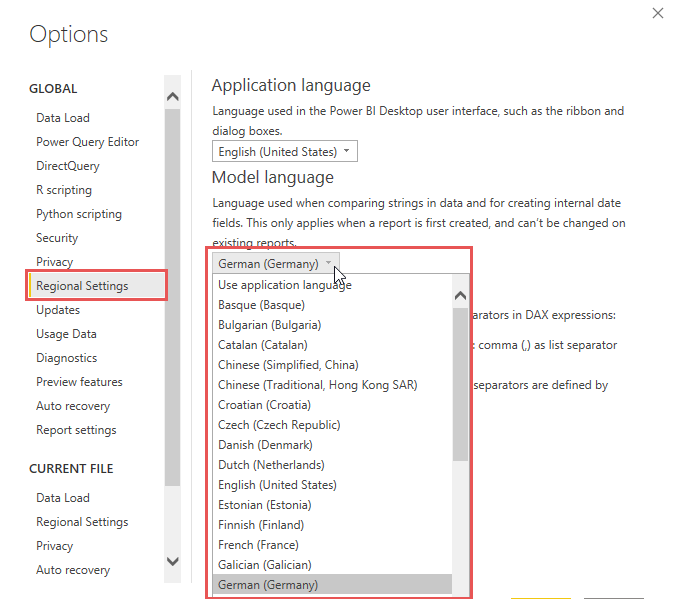Choose Basque (Basque) from list

[x=332, y=305]
